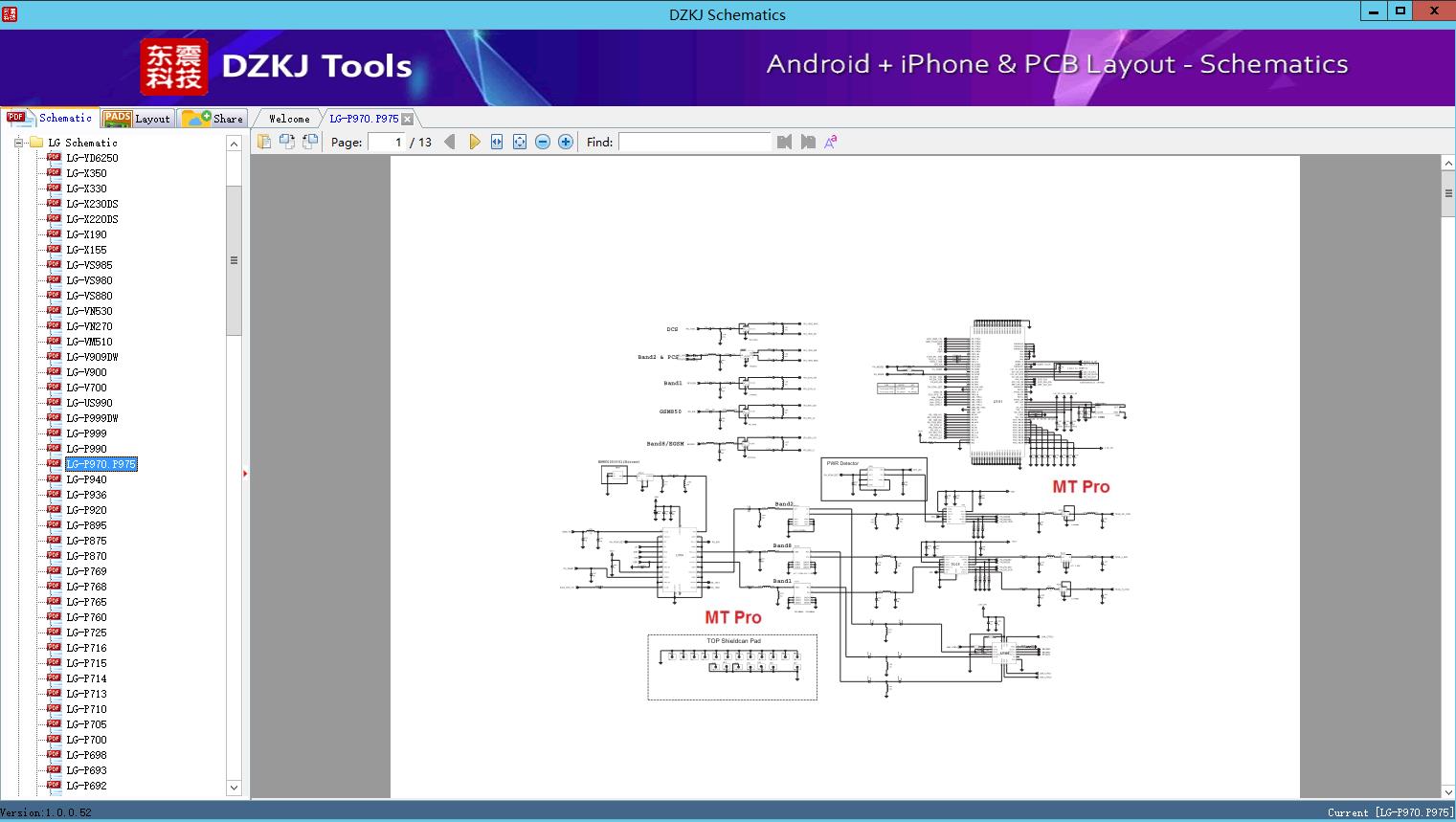
Task: Click the copy document icon in toolbar
Action: click(x=264, y=142)
